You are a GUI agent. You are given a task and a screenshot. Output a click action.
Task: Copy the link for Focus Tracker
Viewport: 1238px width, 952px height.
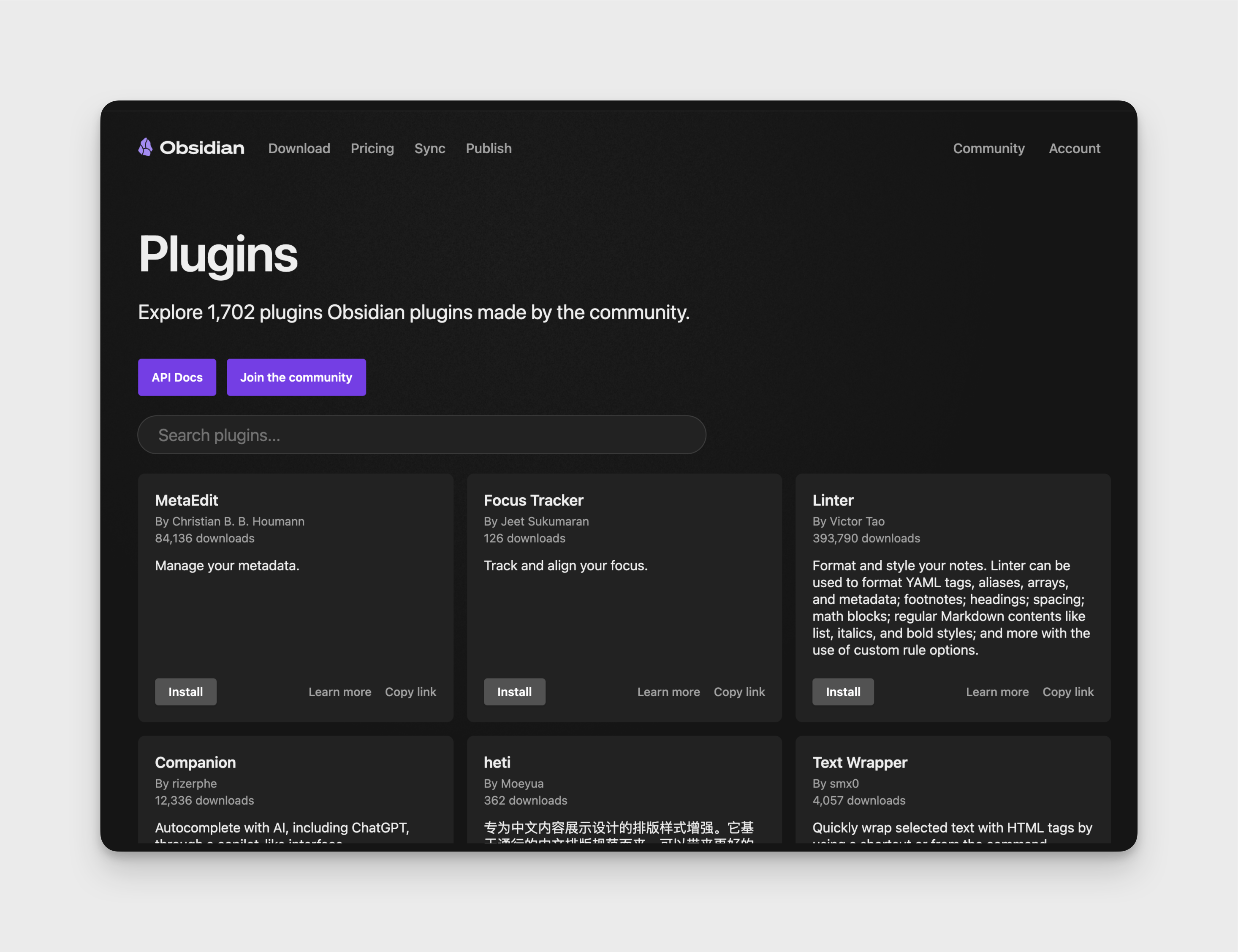point(739,692)
